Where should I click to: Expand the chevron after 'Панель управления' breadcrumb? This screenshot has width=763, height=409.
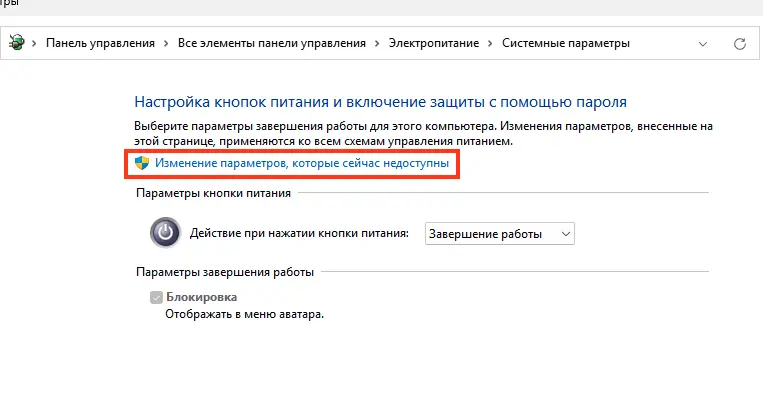click(166, 43)
